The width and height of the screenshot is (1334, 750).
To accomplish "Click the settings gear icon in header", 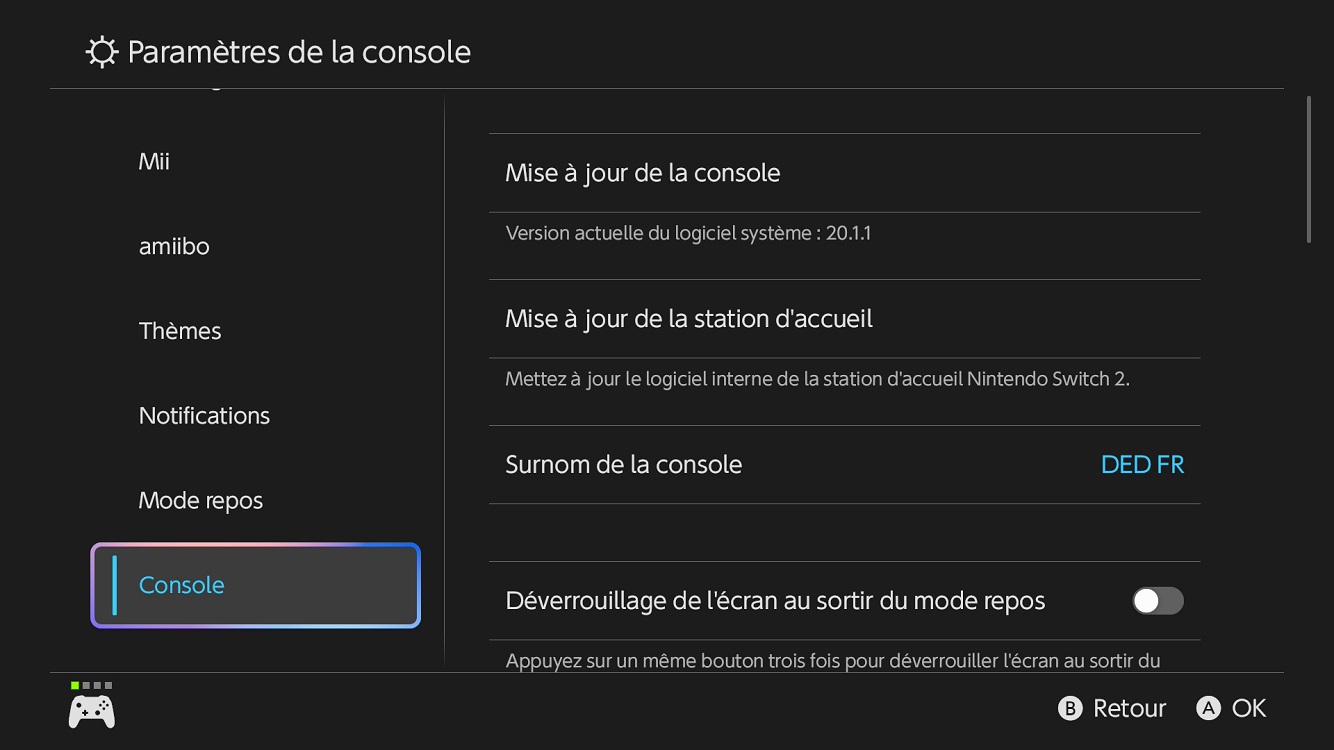I will tap(102, 52).
